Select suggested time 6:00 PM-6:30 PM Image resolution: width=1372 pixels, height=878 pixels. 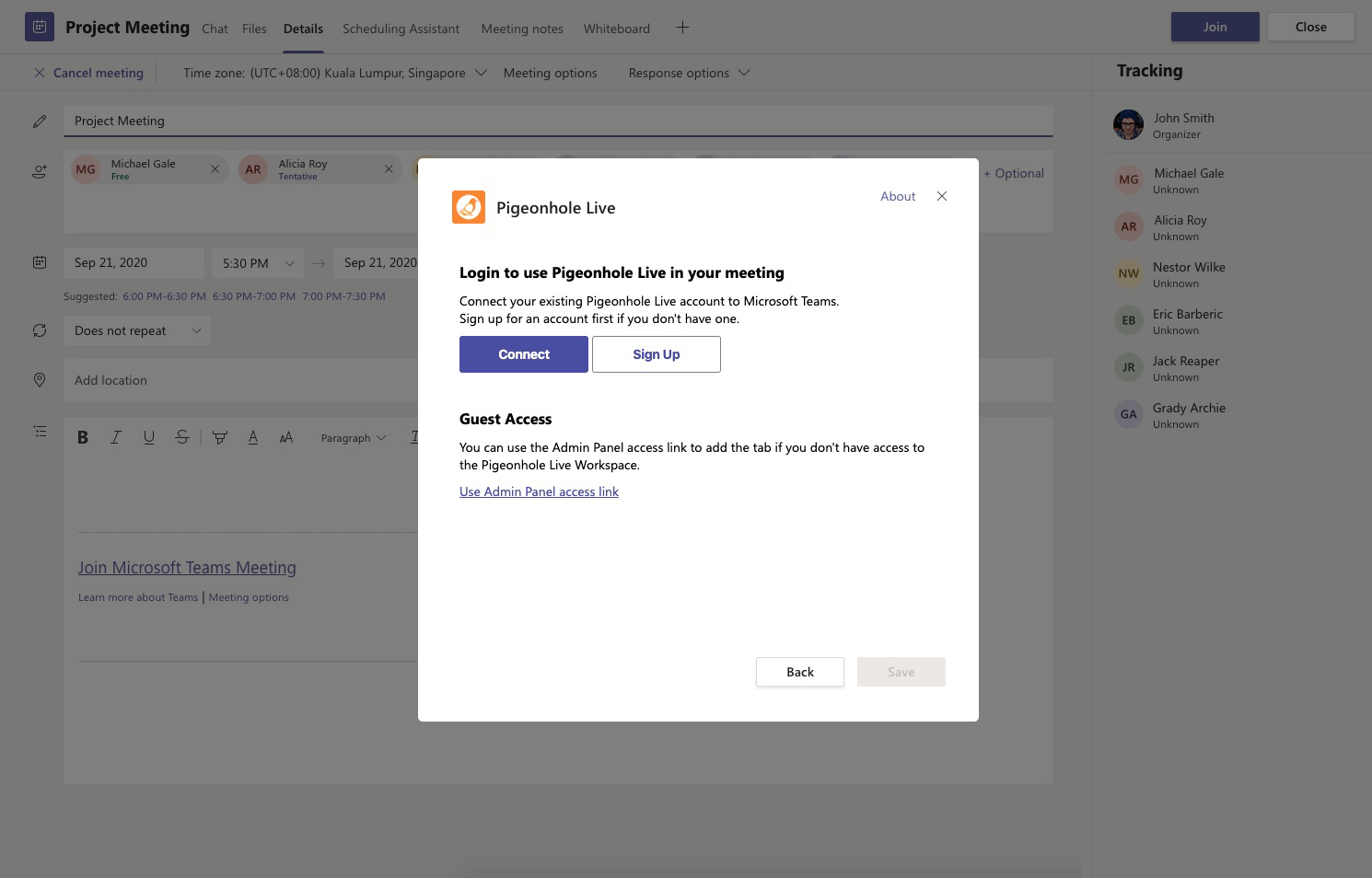point(164,296)
